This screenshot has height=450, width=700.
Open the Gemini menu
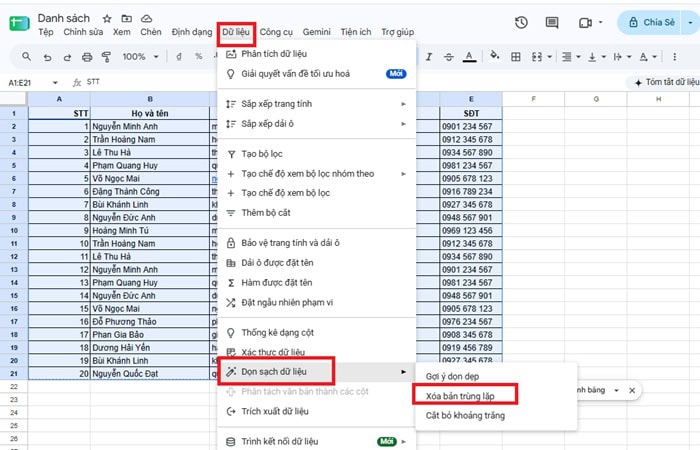[x=317, y=32]
